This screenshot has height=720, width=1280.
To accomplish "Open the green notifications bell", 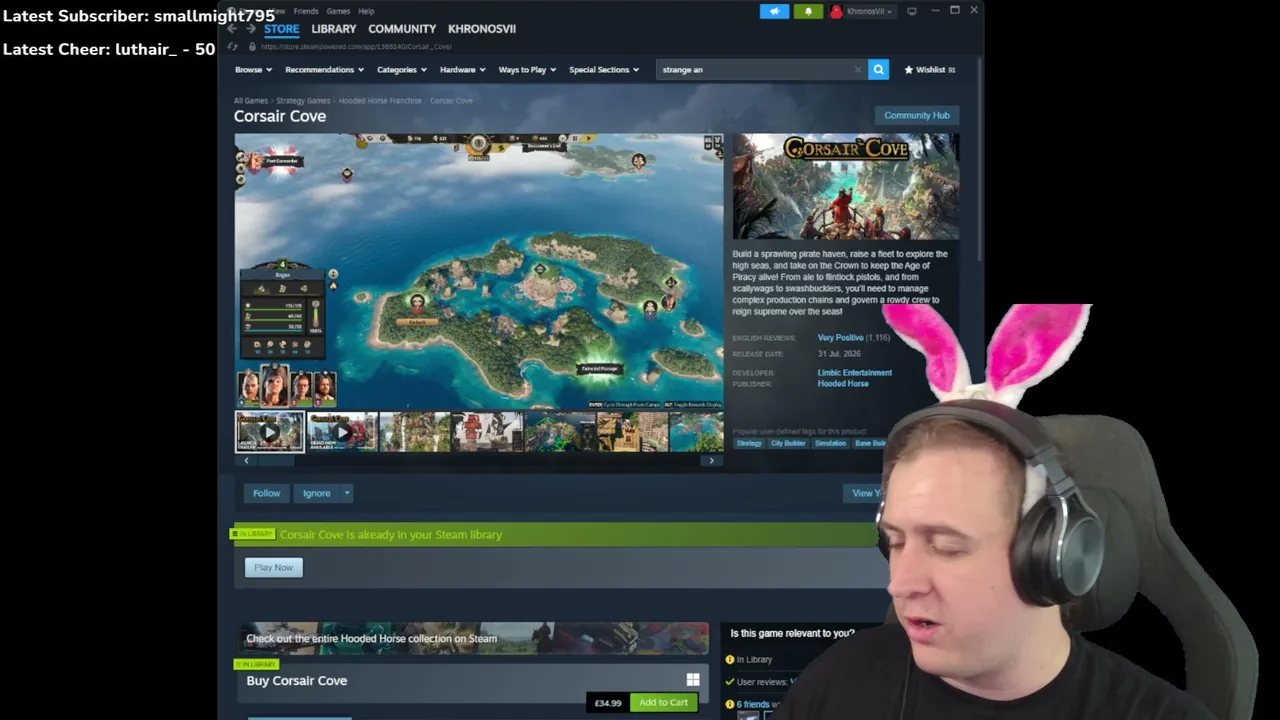I will (808, 11).
